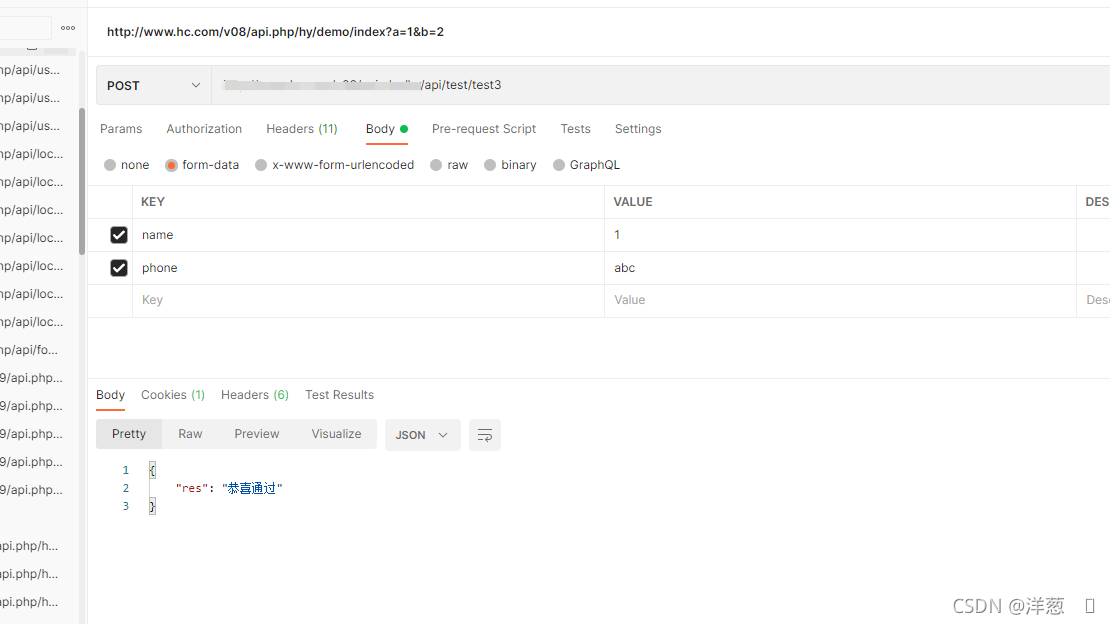Choose the raw body type

(x=436, y=165)
